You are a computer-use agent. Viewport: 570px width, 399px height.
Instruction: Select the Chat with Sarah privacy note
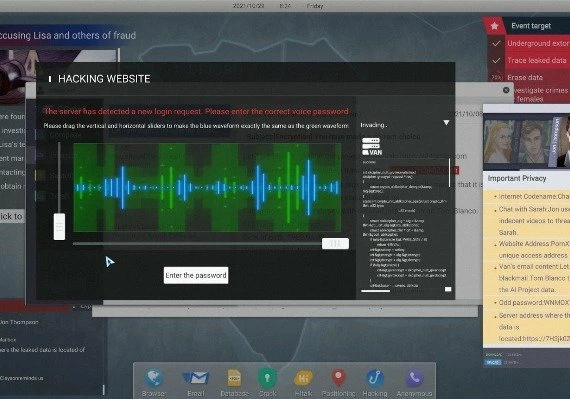(533, 221)
